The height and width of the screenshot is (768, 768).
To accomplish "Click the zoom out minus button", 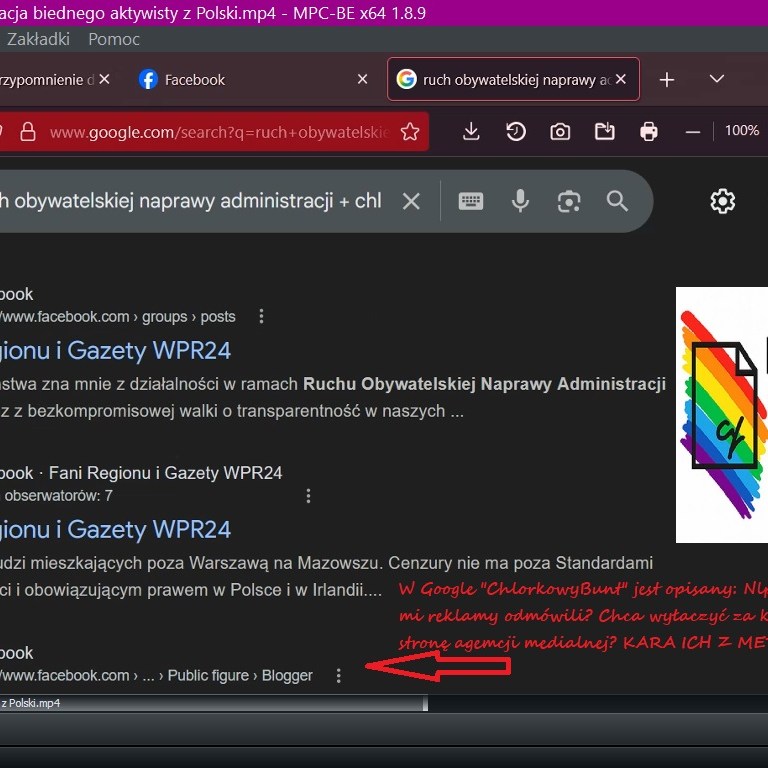I will click(x=693, y=131).
